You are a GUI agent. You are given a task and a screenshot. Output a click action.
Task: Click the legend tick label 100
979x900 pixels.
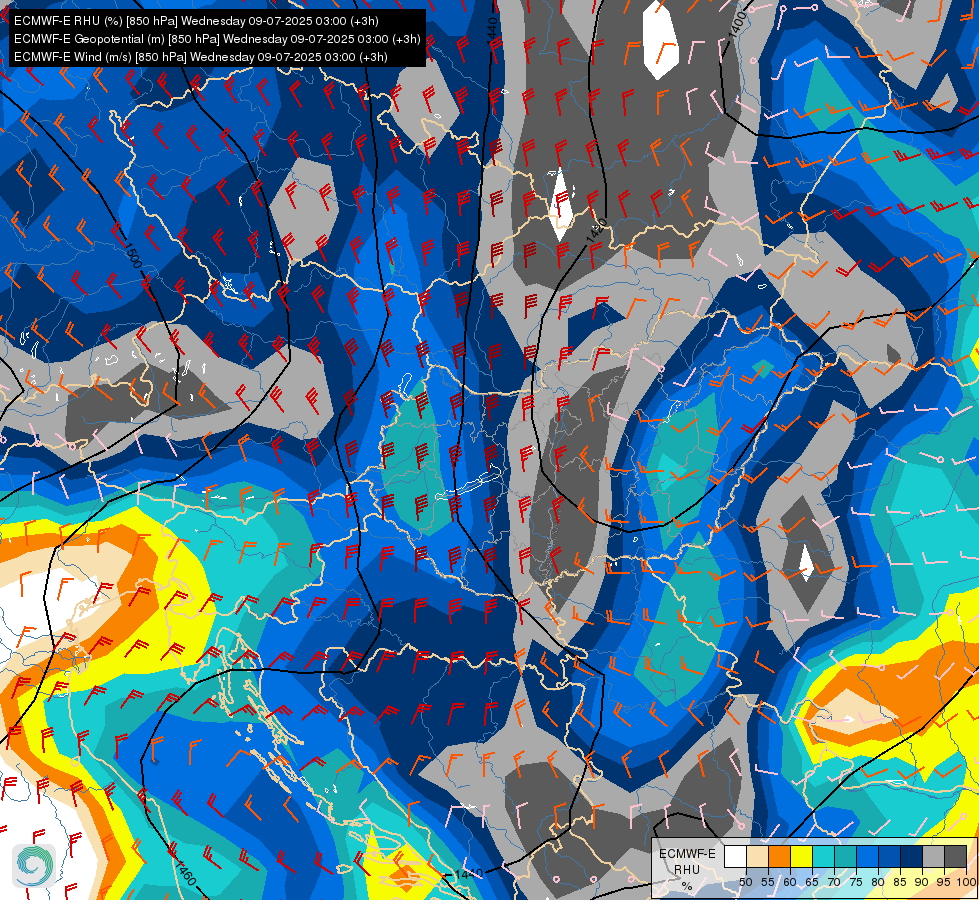[967, 882]
